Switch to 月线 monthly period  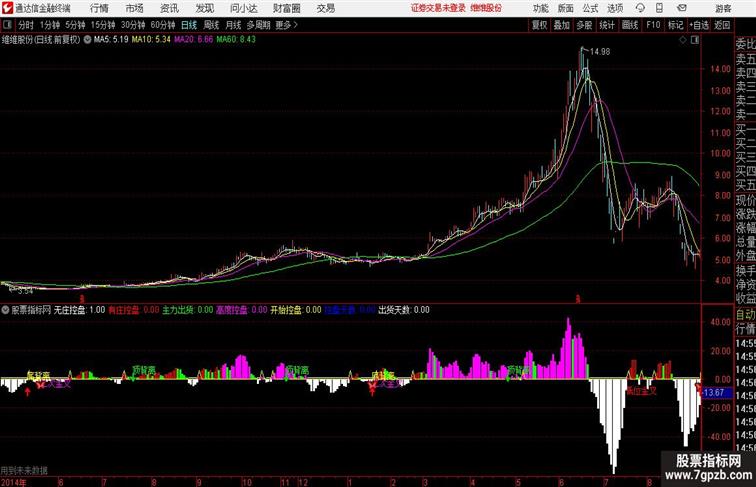(233, 25)
